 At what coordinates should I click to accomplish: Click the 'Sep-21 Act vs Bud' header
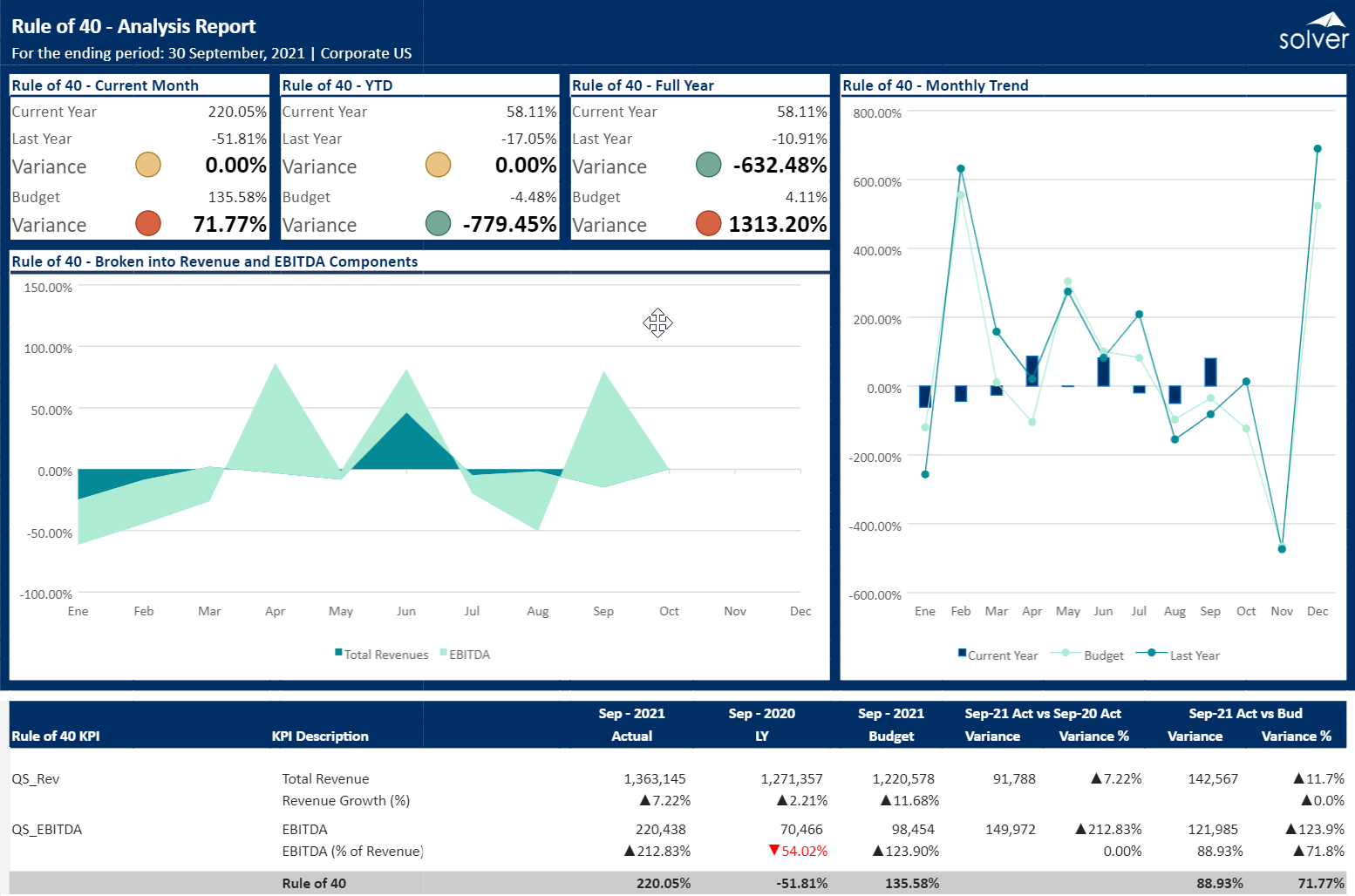pos(1245,714)
